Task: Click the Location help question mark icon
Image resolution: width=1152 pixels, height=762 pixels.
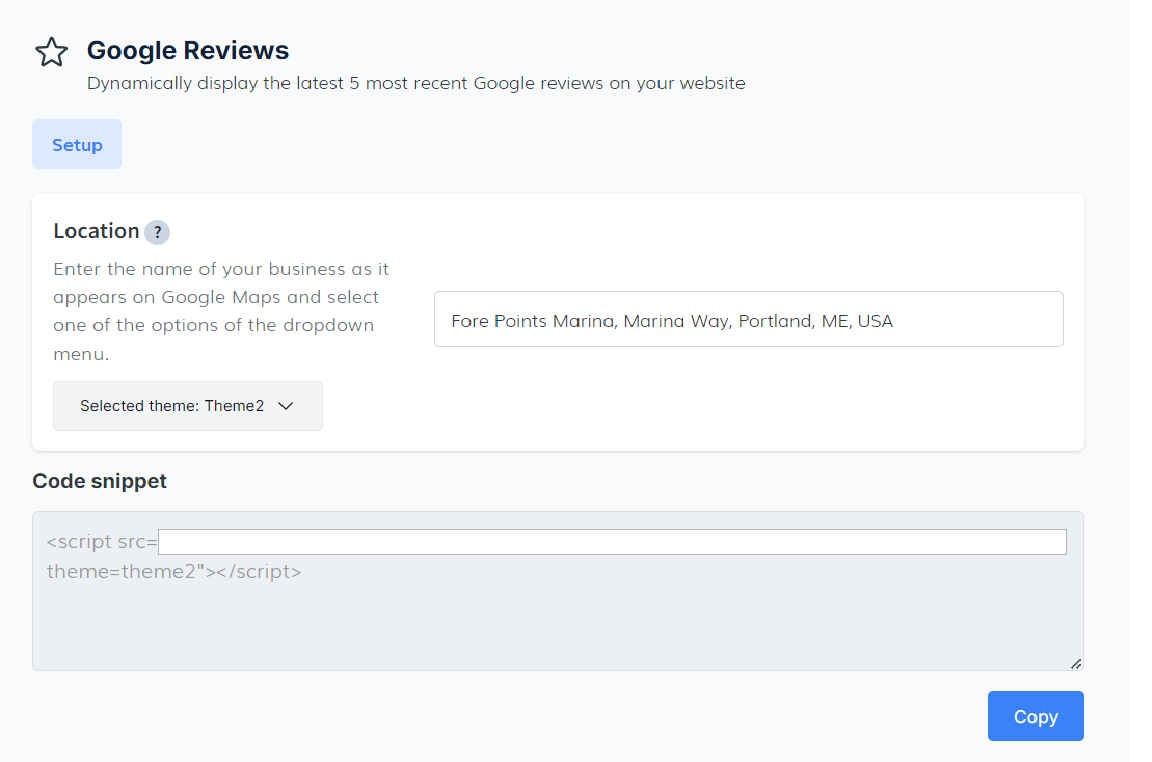Action: point(157,232)
